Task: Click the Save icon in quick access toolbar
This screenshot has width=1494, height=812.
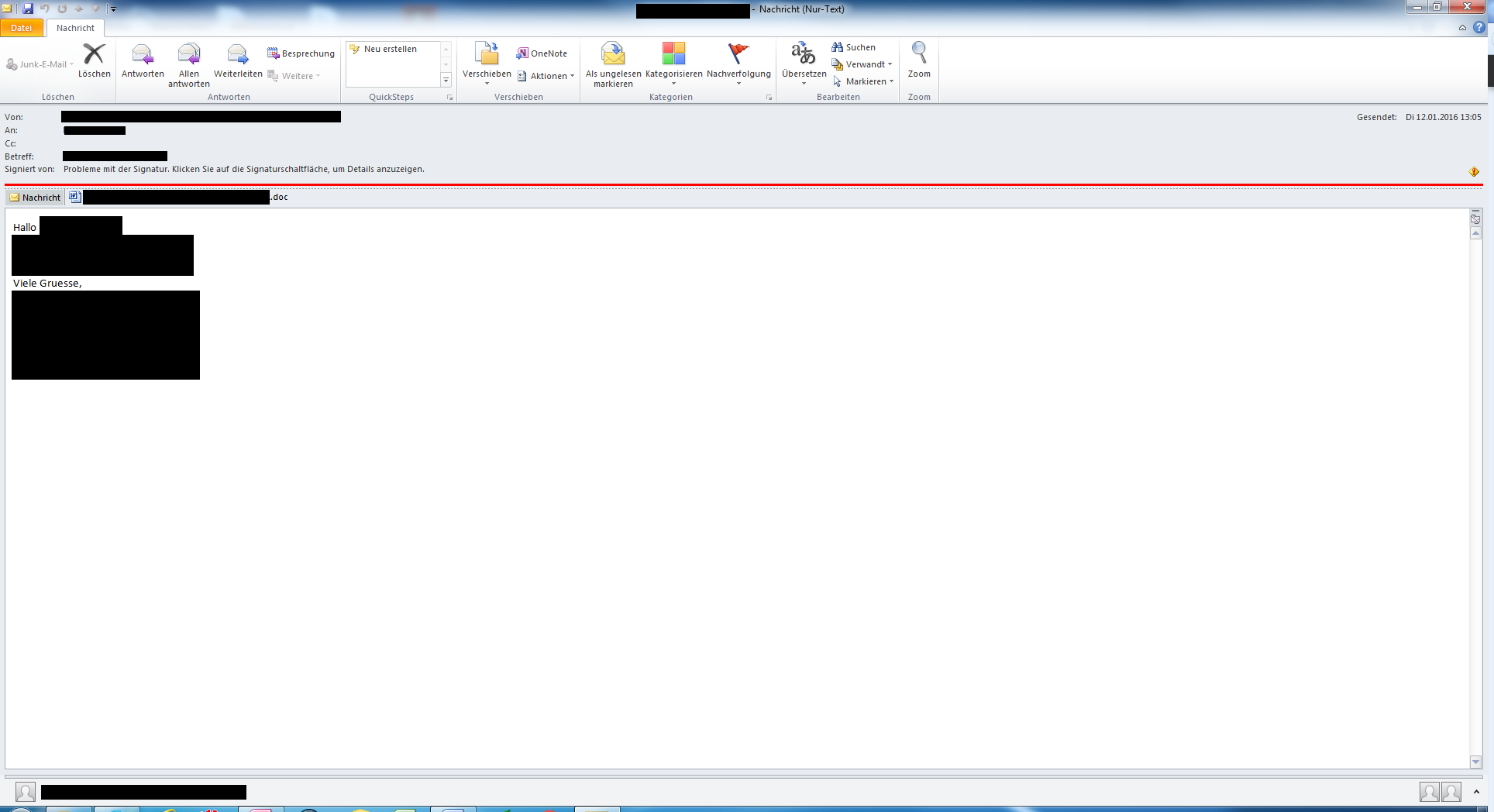Action: (x=28, y=9)
